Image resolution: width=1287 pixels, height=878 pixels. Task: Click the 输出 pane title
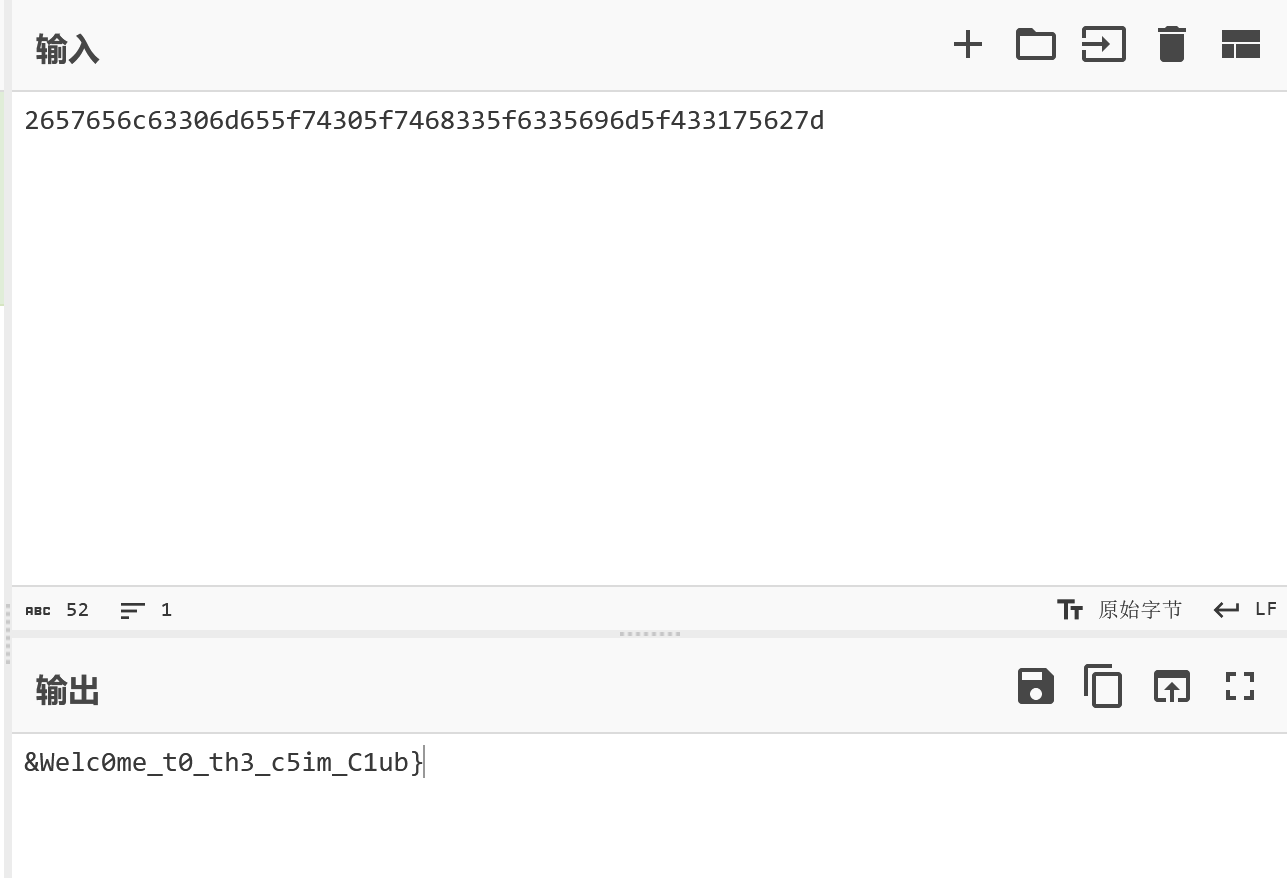[x=67, y=690]
